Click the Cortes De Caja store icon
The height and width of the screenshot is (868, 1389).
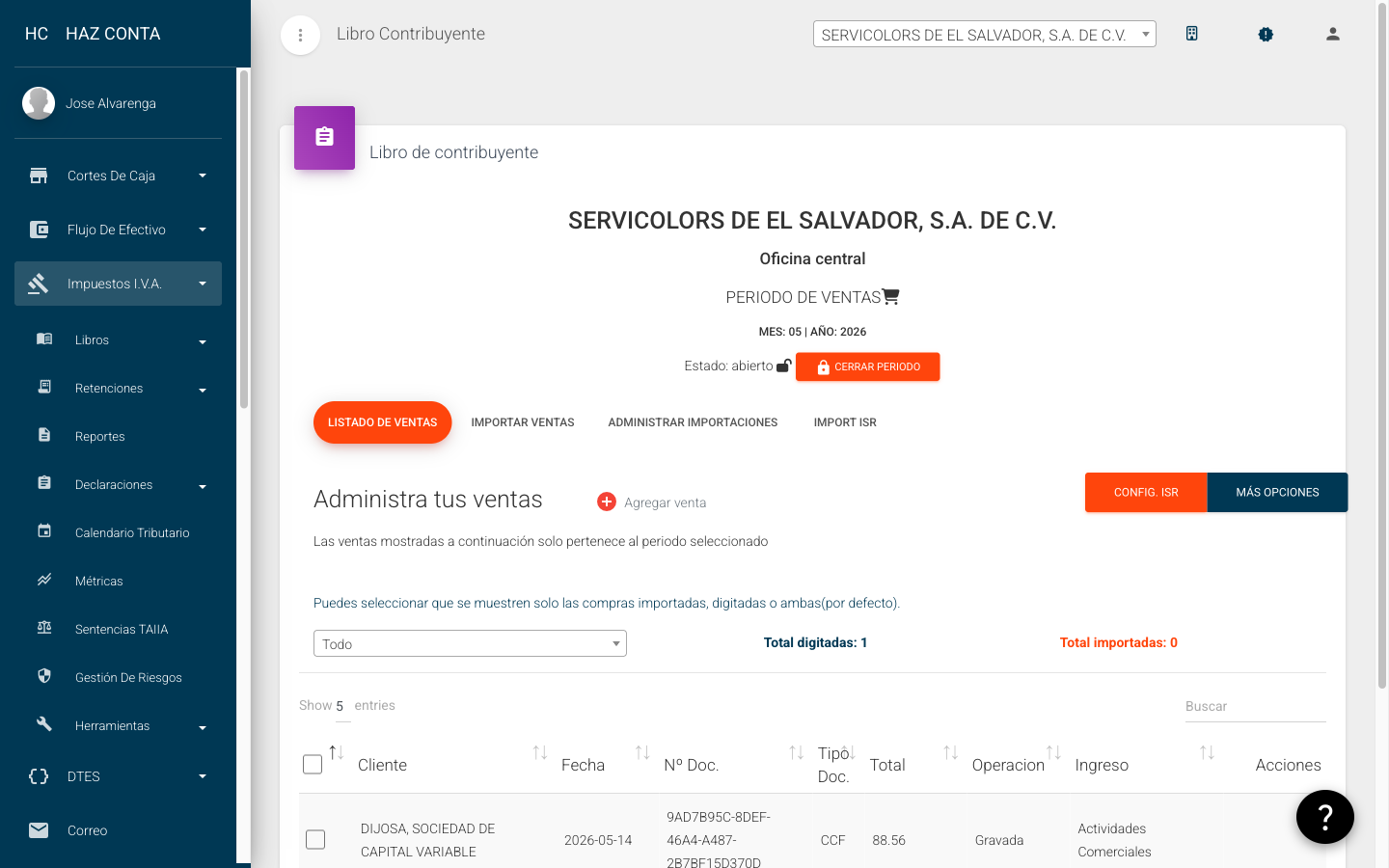pyautogui.click(x=39, y=176)
